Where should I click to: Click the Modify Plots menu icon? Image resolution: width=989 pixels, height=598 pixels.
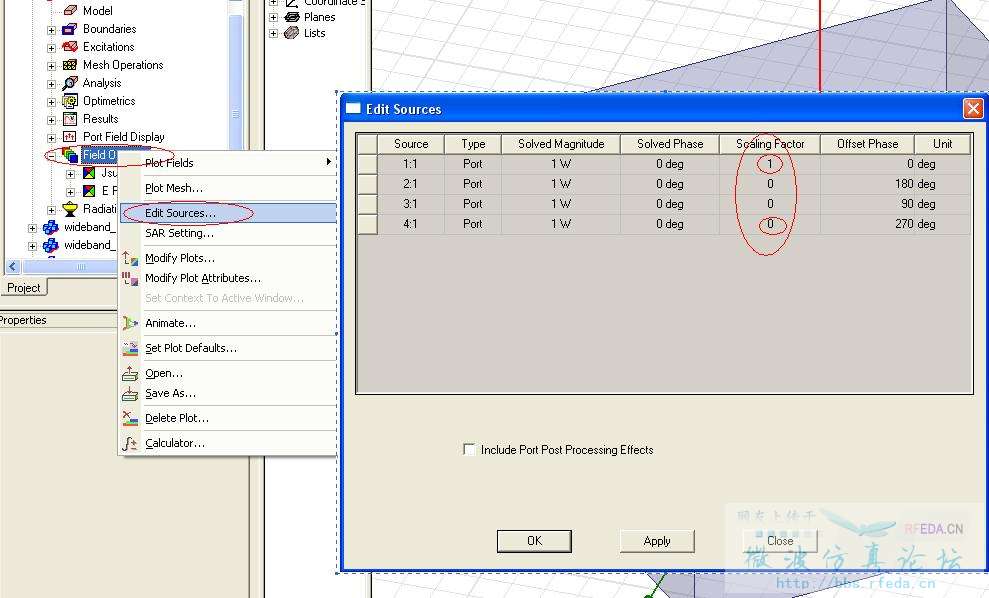point(130,258)
